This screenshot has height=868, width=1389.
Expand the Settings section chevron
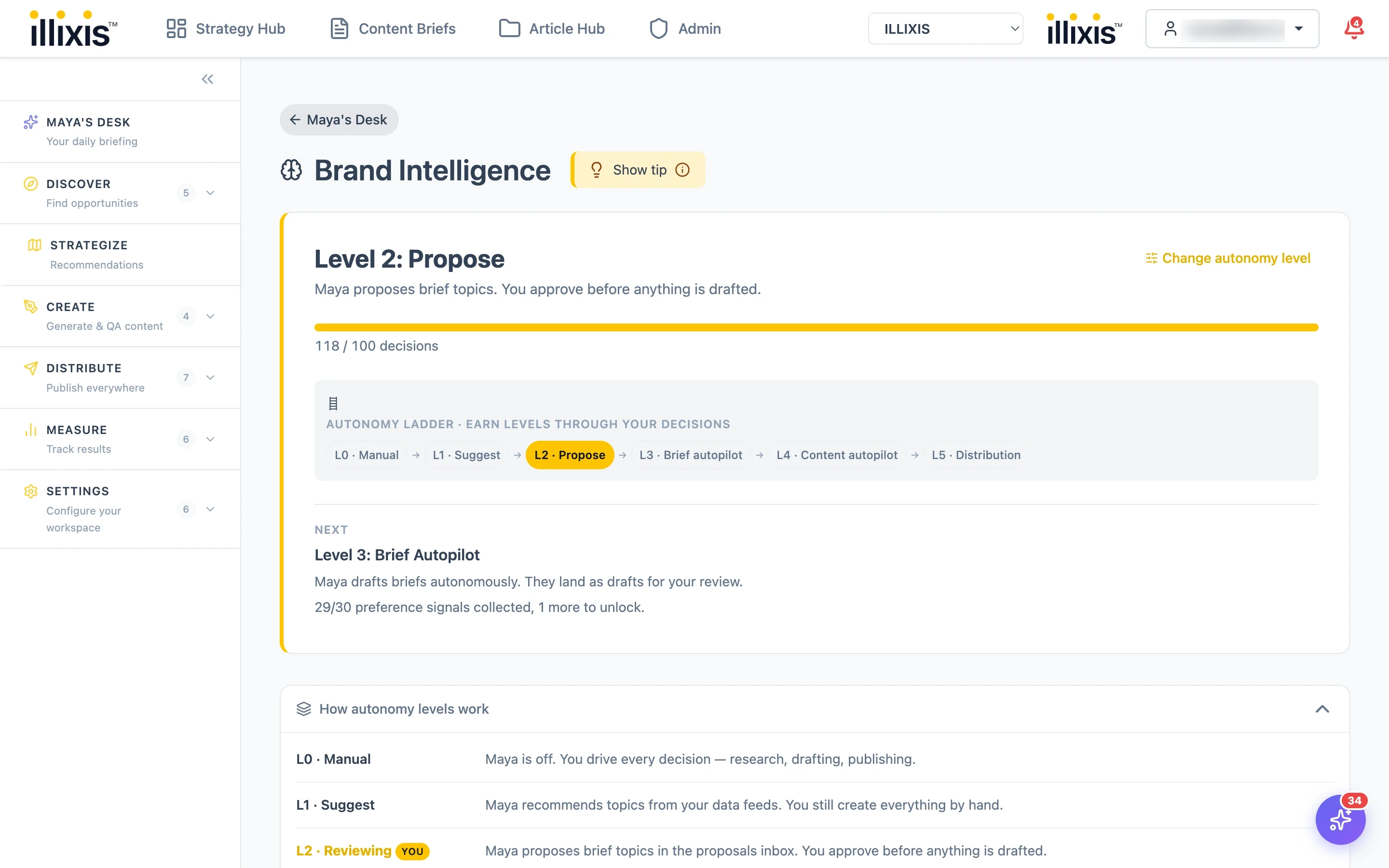210,509
